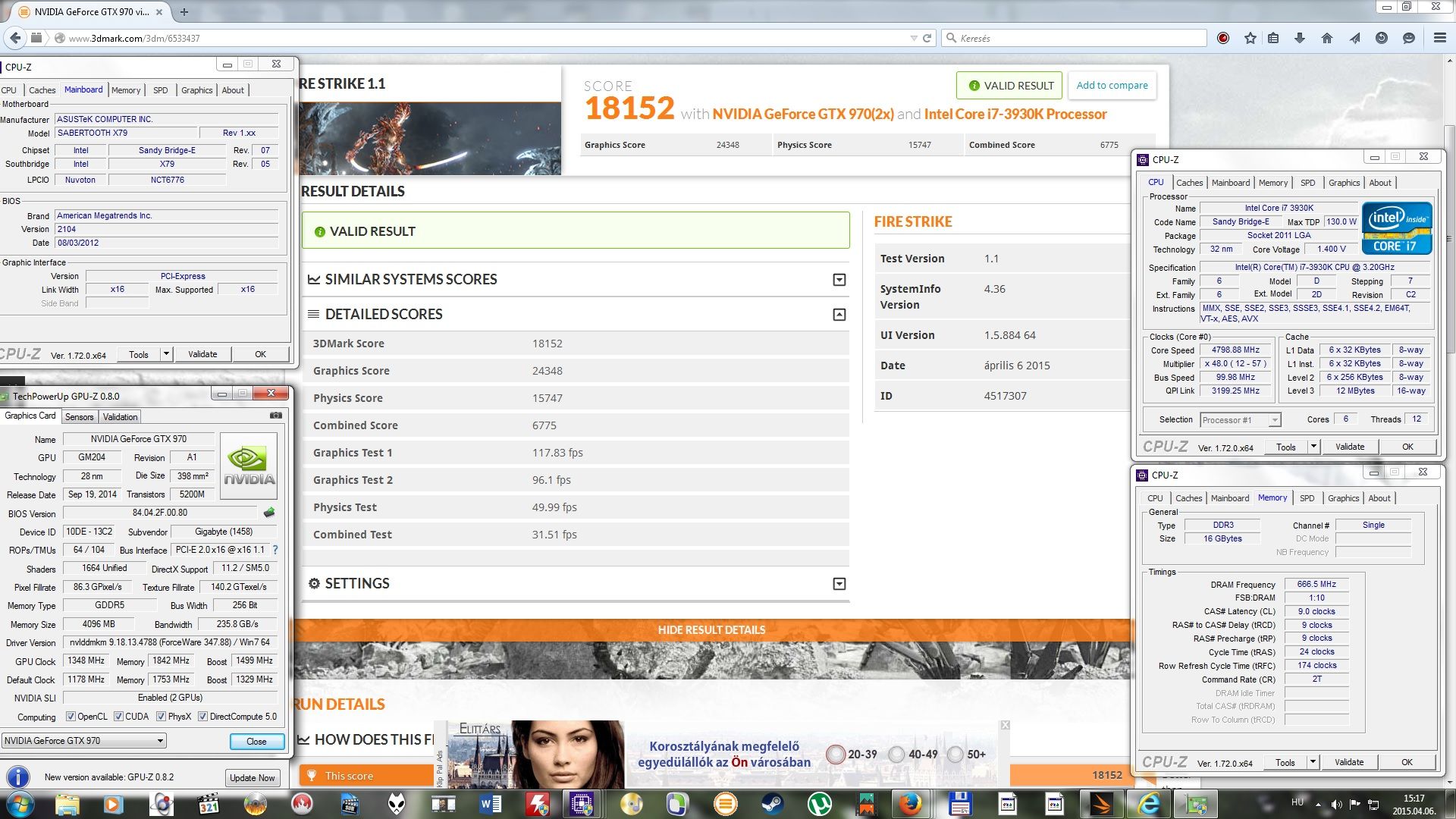This screenshot has height=819, width=1456.
Task: Click the Bus Interface question mark icon
Action: (275, 550)
